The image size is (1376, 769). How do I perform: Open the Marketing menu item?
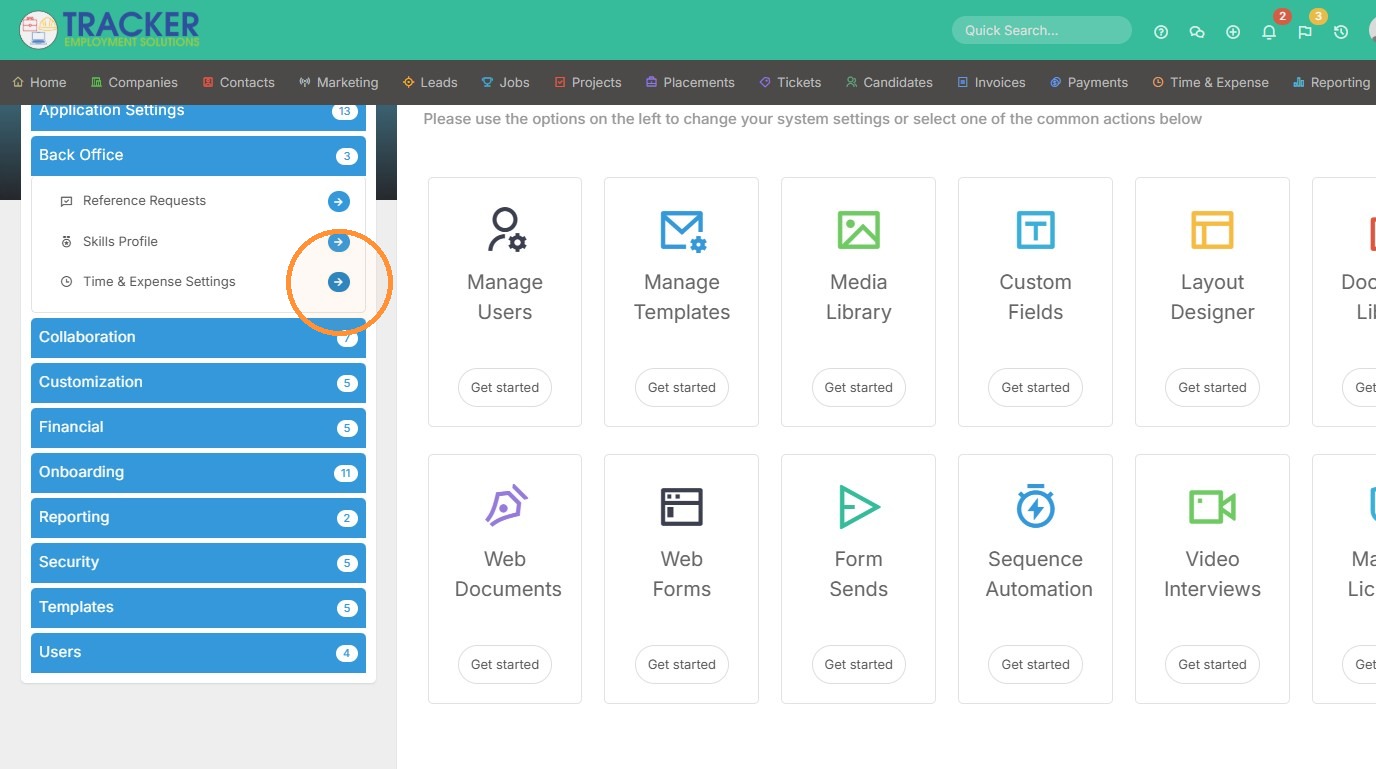tap(338, 82)
